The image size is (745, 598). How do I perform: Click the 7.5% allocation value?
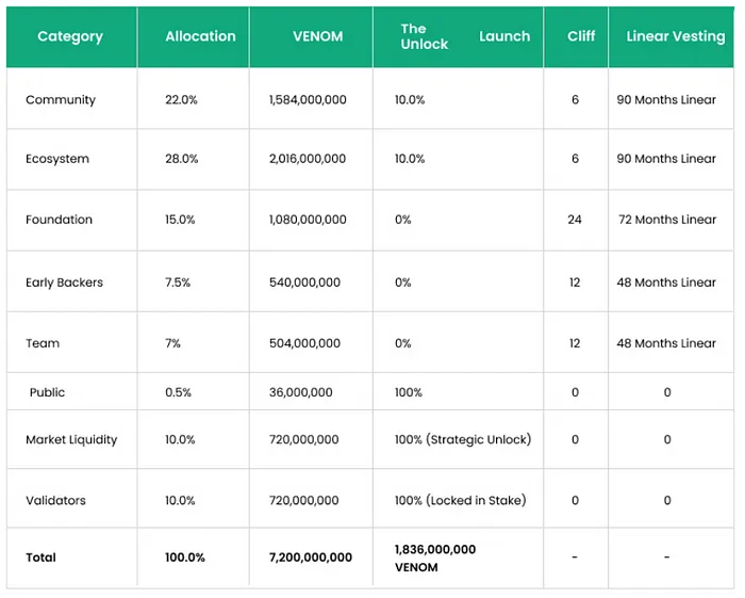178,283
